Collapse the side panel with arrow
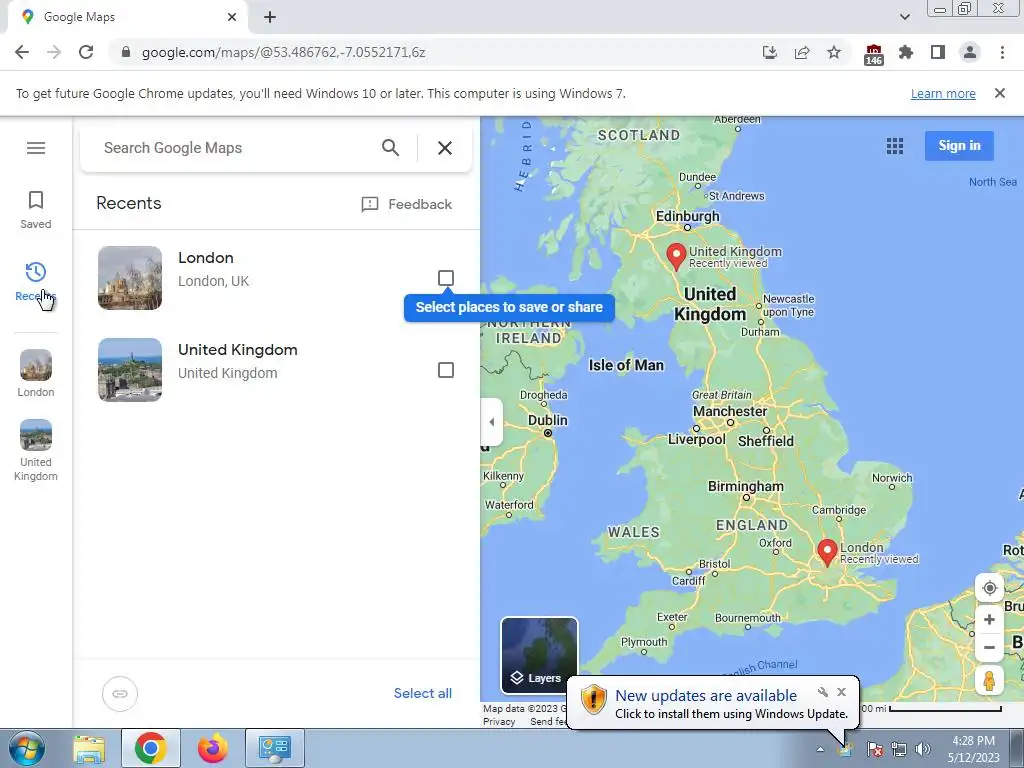This screenshot has width=1024, height=768. point(492,422)
